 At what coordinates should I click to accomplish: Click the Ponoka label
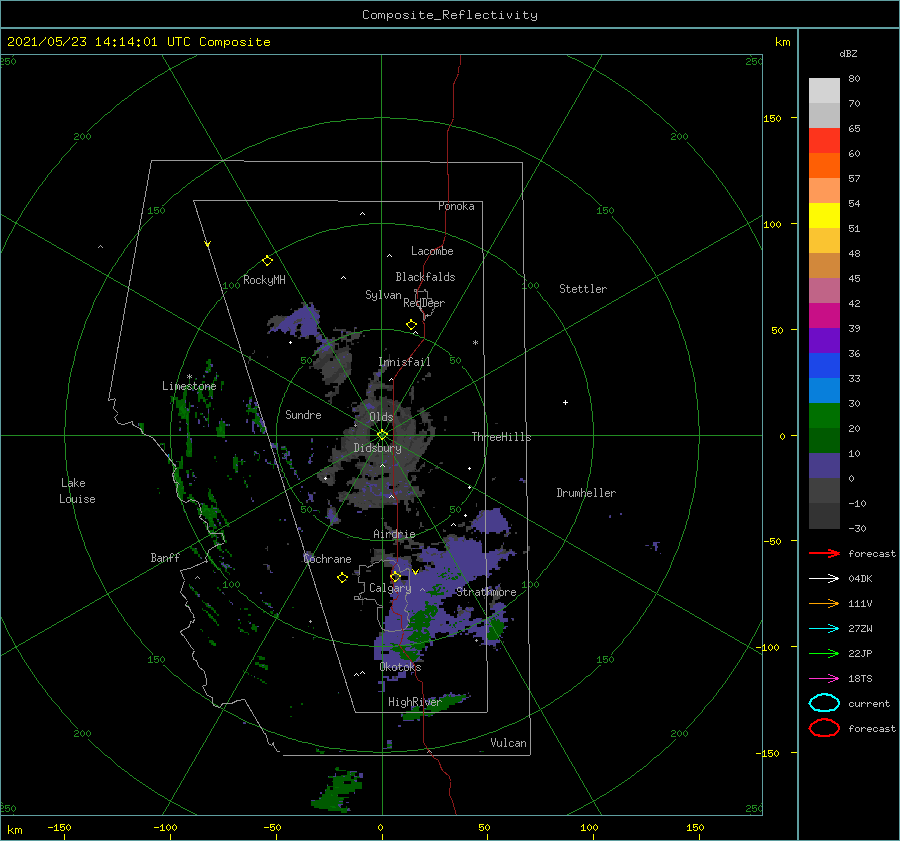point(456,207)
